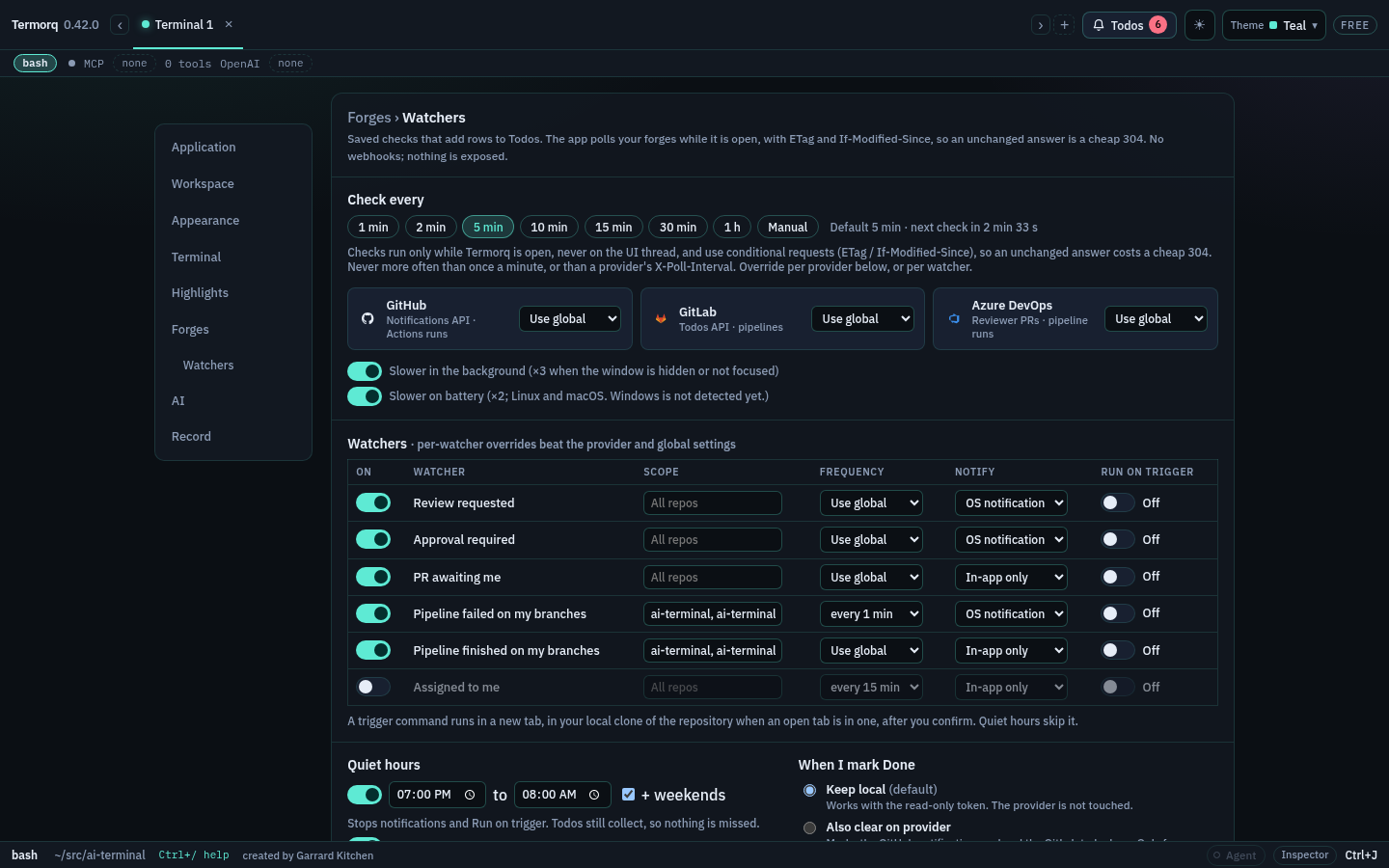The width and height of the screenshot is (1389, 868).
Task: Uncheck the + weekends checkbox
Action: (x=628, y=795)
